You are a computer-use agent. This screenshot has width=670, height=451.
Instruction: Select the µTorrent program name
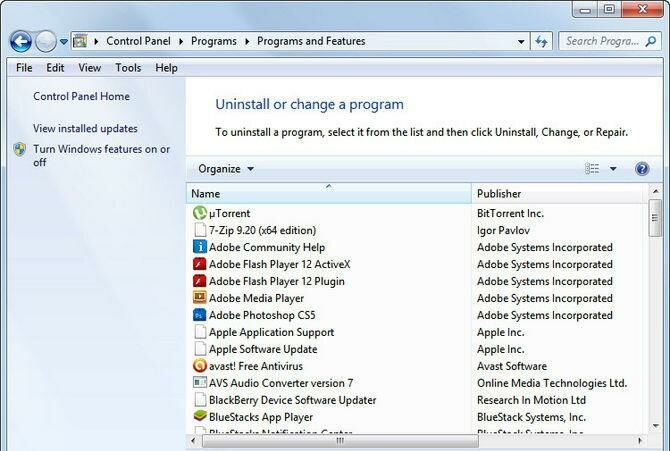pos(229,213)
